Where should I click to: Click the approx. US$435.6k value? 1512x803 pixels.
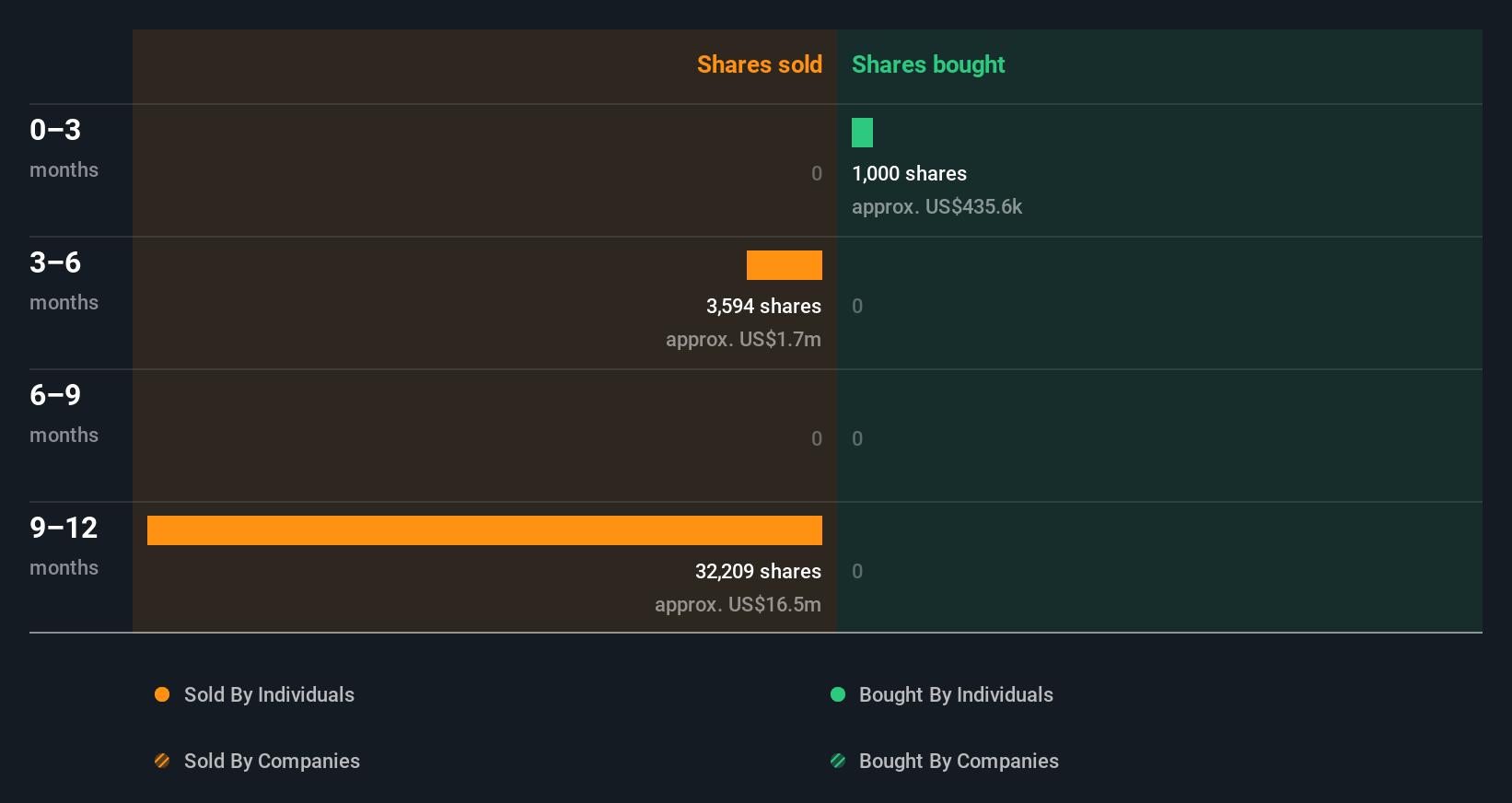pos(936,207)
